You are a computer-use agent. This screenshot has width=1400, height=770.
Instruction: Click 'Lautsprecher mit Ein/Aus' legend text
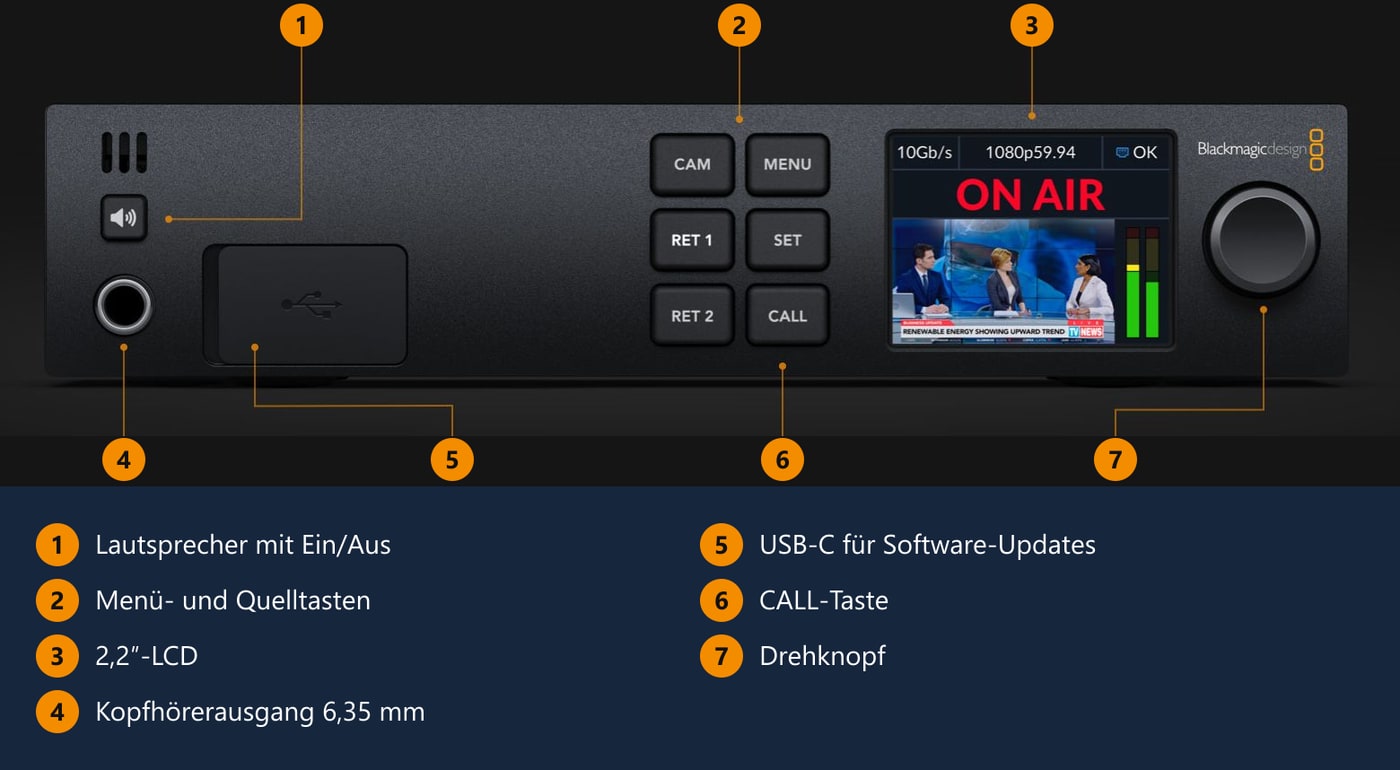(243, 545)
